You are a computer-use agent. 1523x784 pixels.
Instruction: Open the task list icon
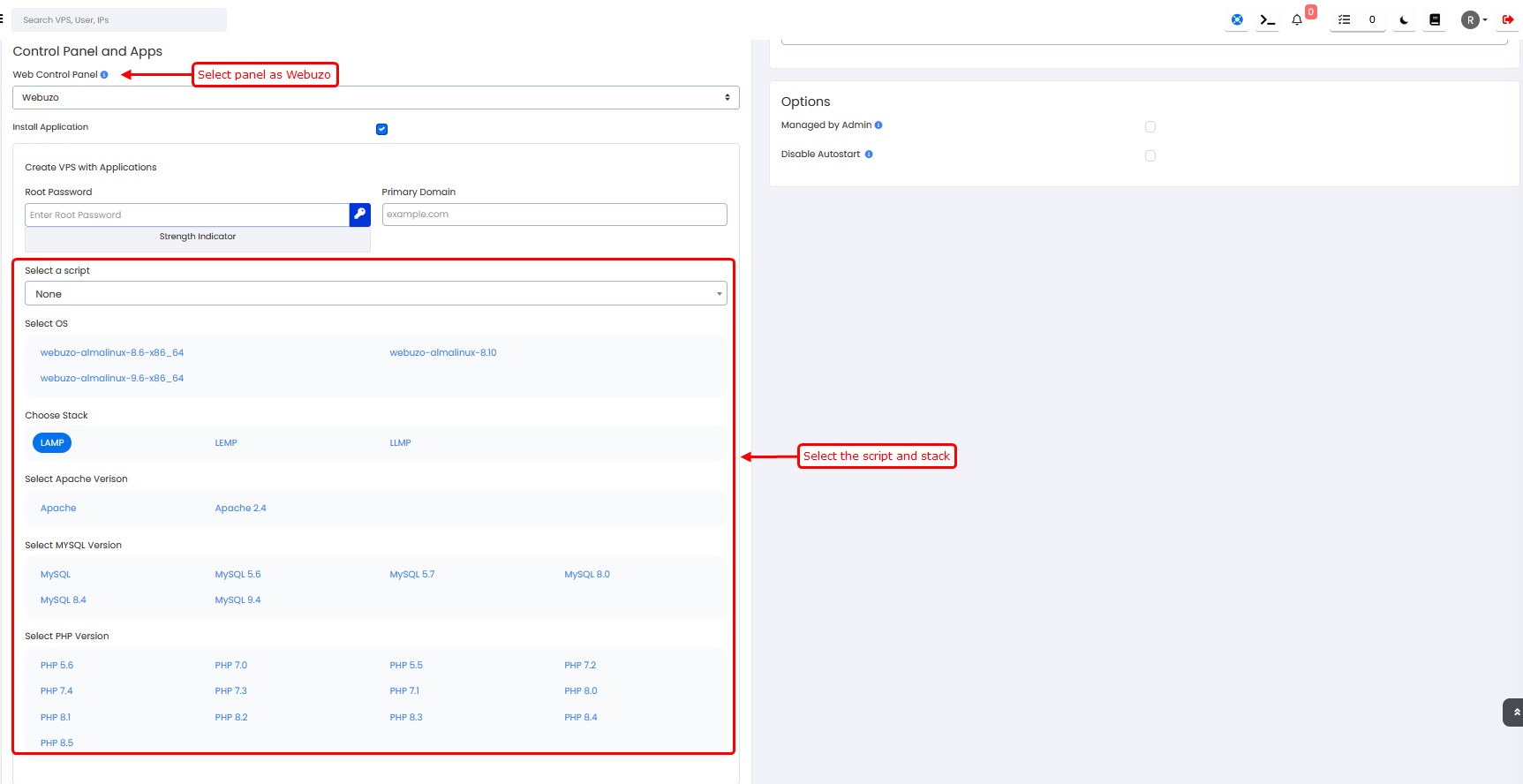[1344, 19]
